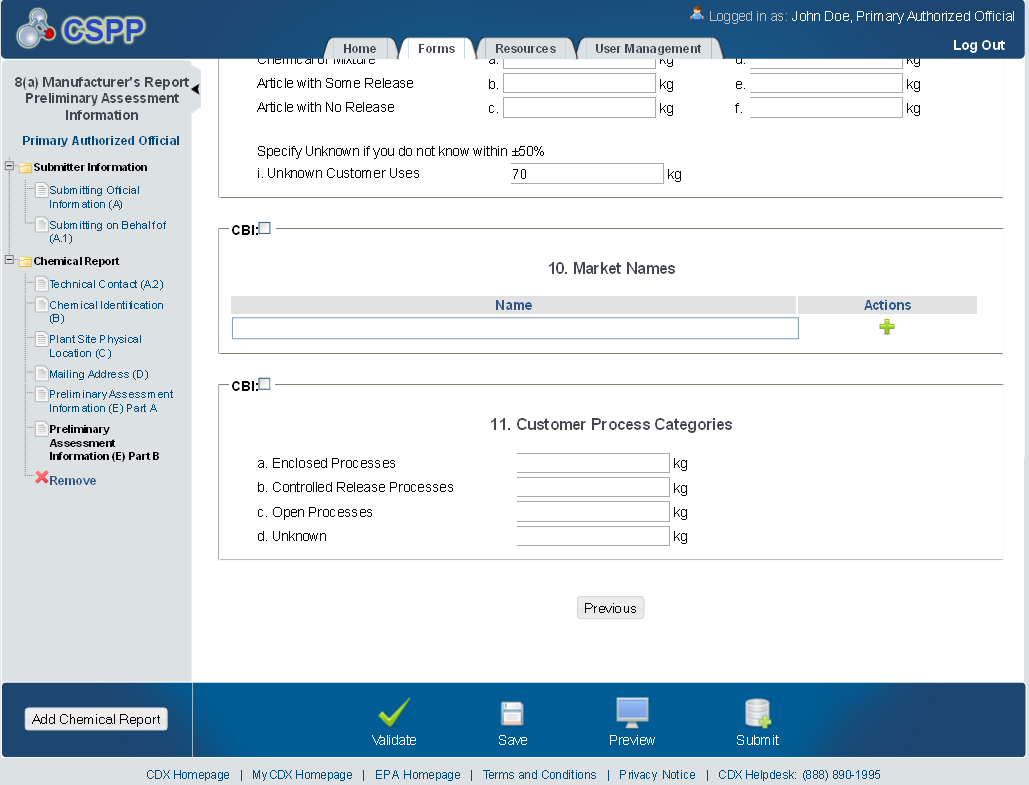Click the Validate green checkmark icon
Screen dimensions: 1029x785
(394, 712)
